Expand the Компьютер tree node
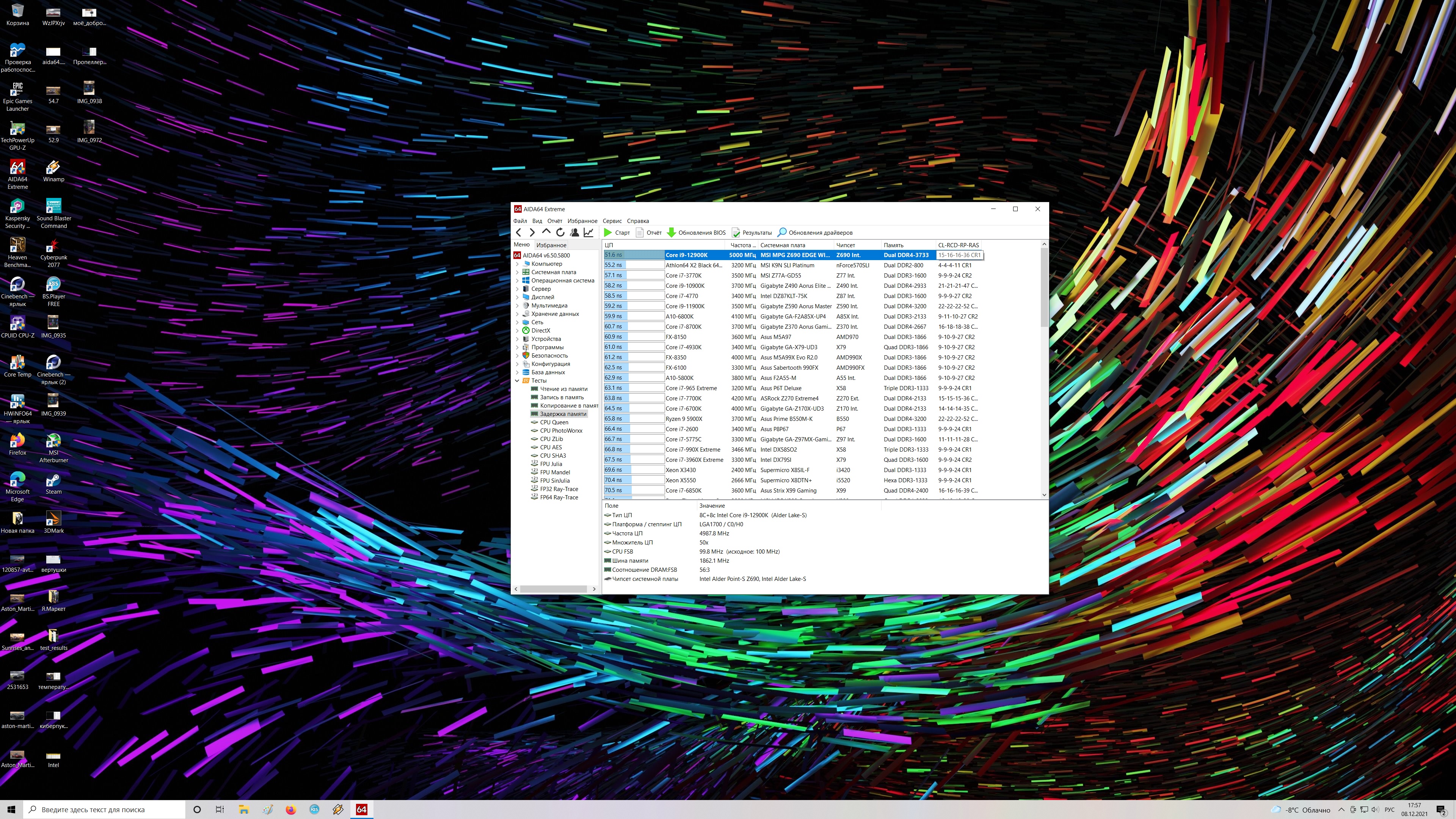Viewport: 1456px width, 819px height. pyautogui.click(x=516, y=264)
